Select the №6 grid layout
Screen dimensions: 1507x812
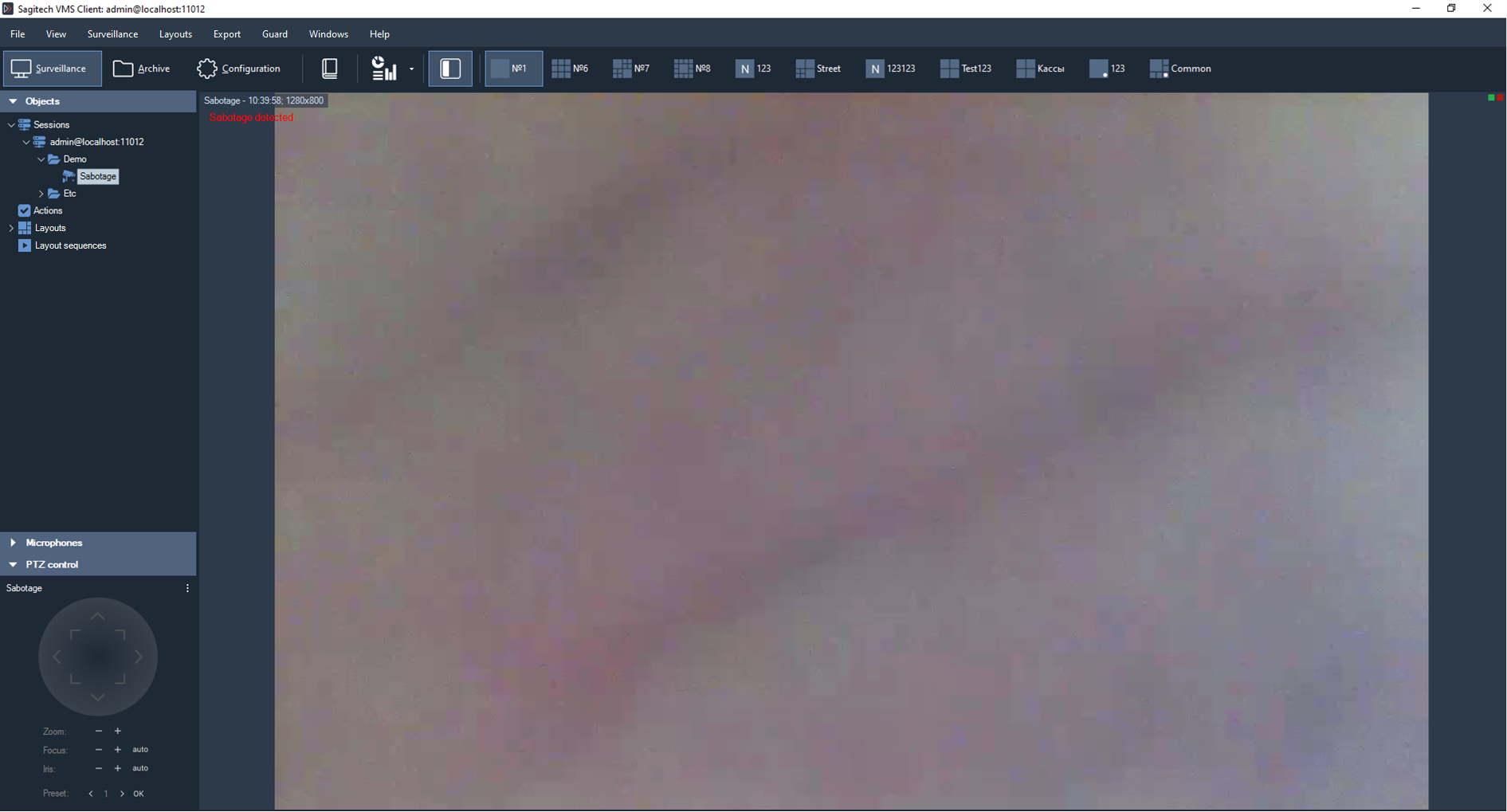point(570,69)
